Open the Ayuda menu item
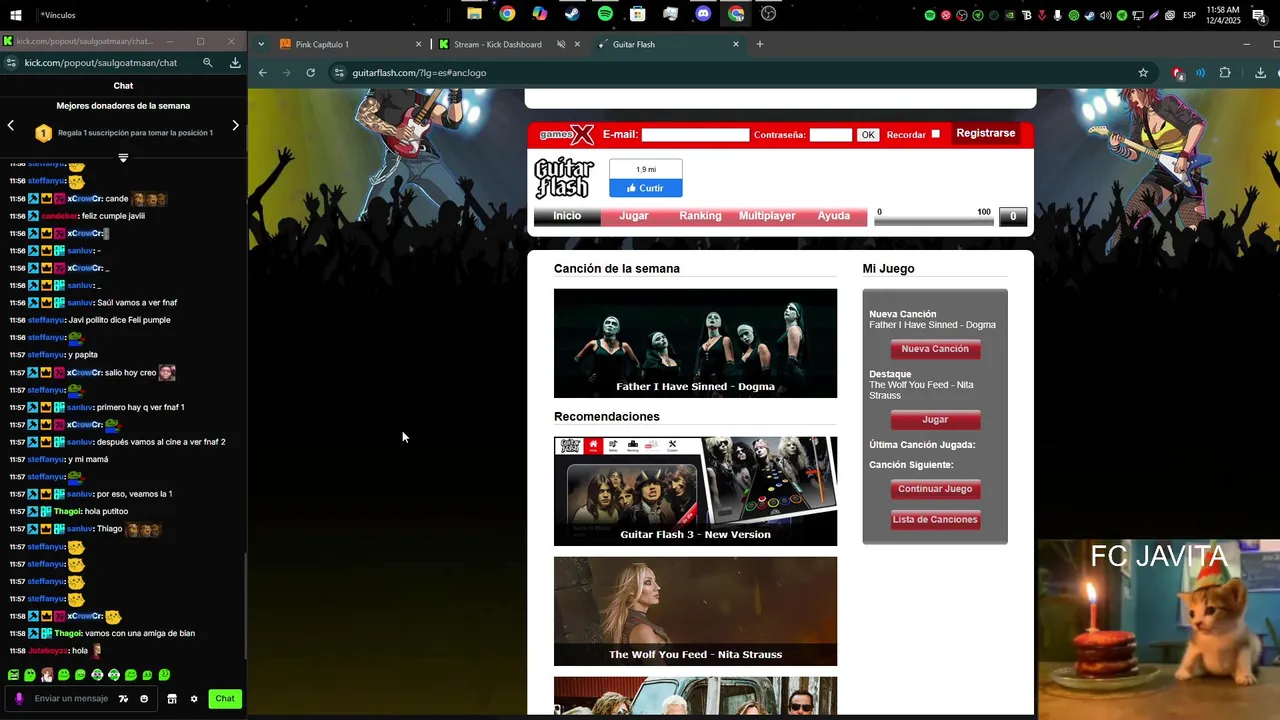The width and height of the screenshot is (1280, 720). 834,216
